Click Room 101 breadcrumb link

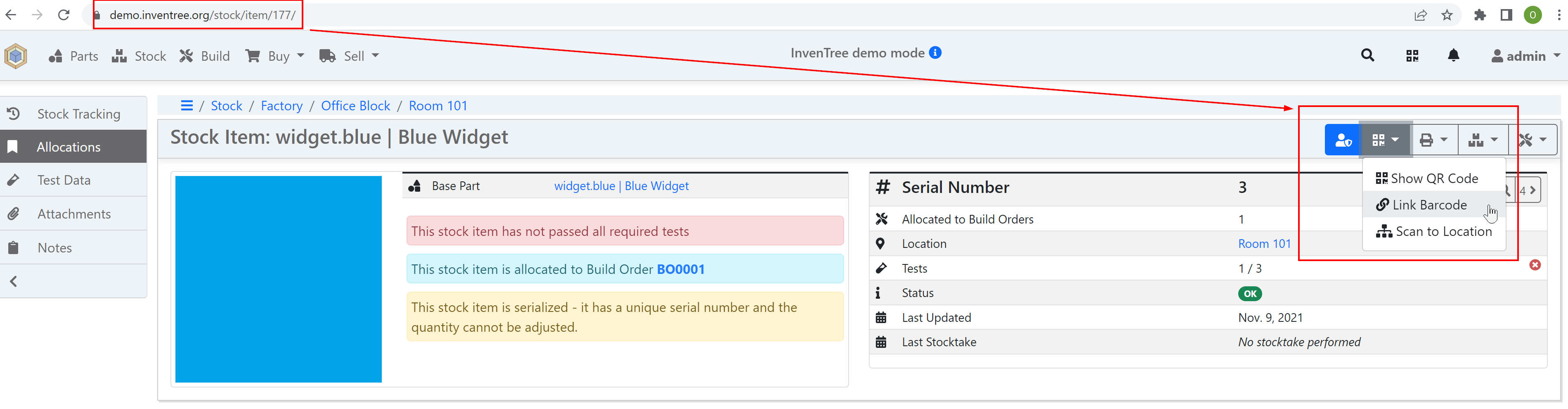point(438,105)
